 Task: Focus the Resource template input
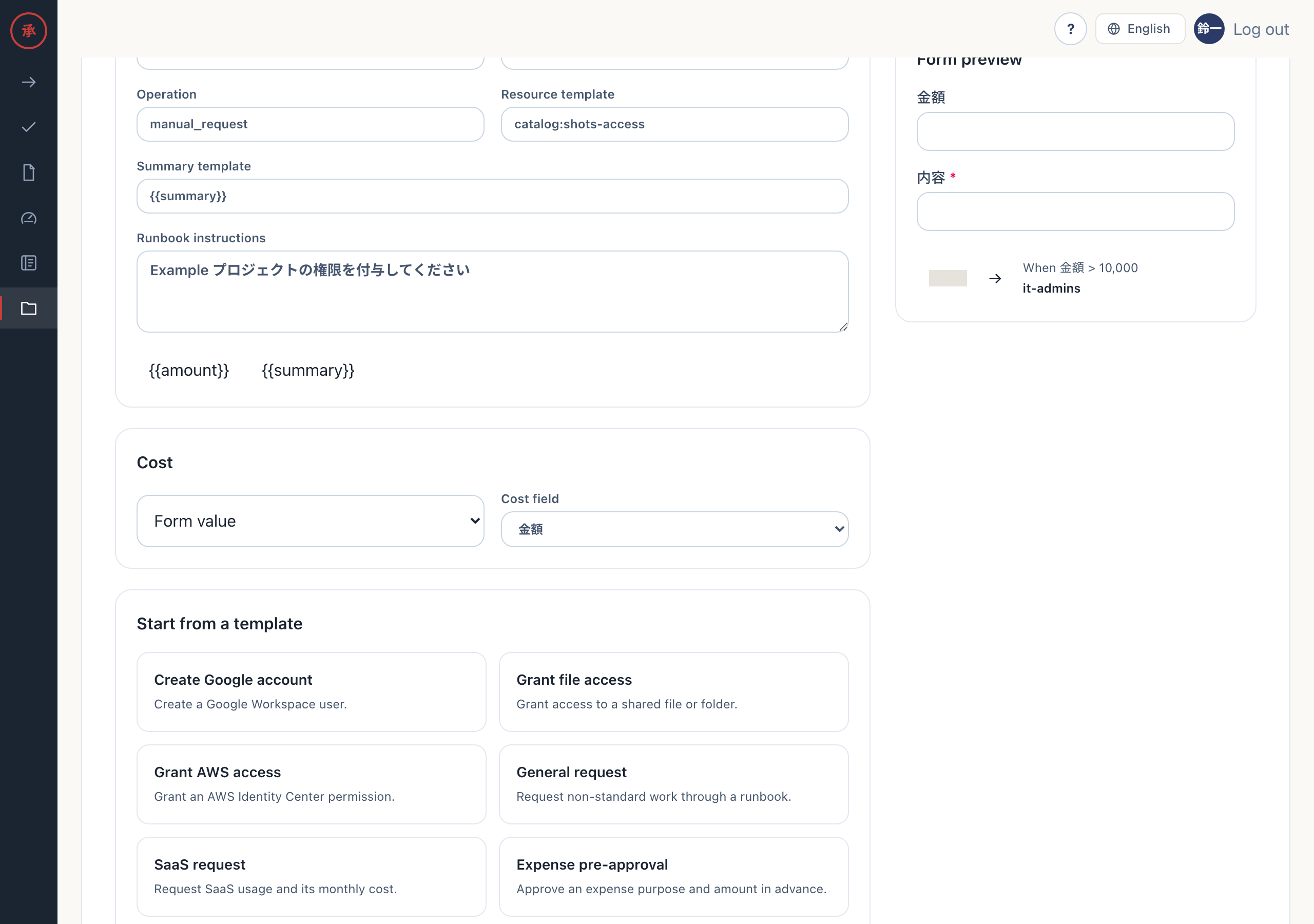pos(675,124)
